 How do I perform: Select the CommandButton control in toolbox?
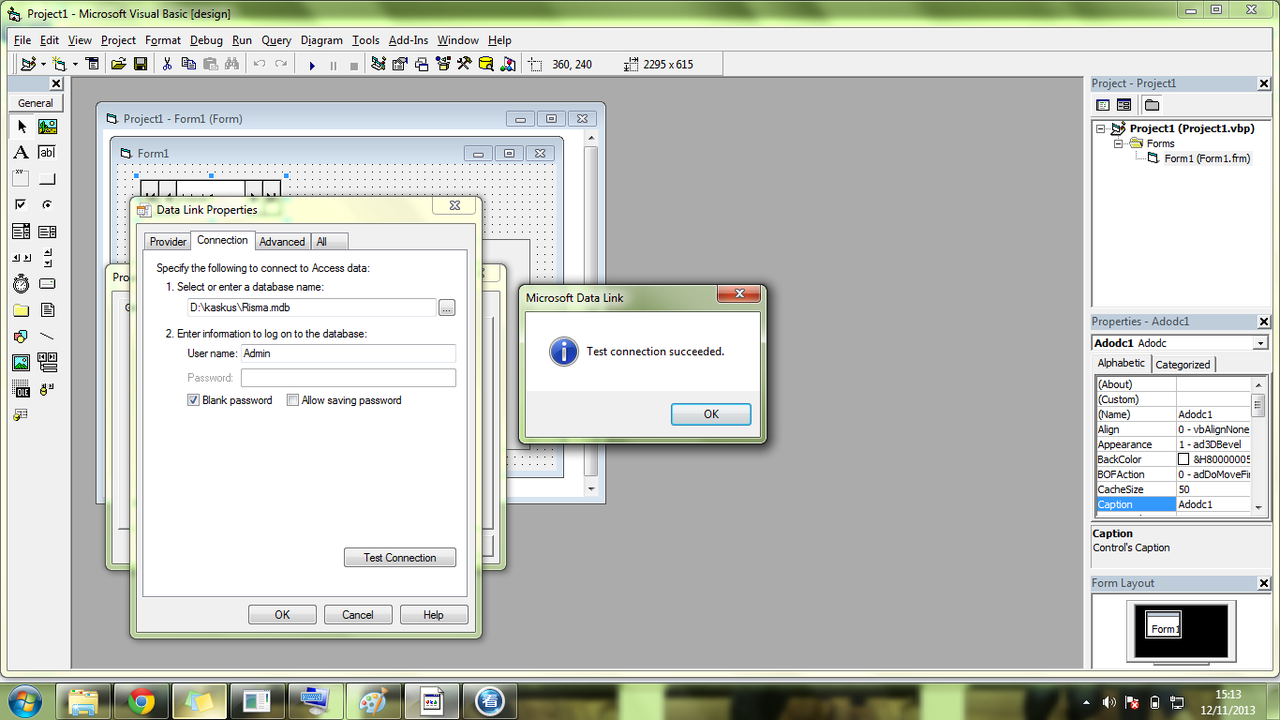click(x=47, y=179)
